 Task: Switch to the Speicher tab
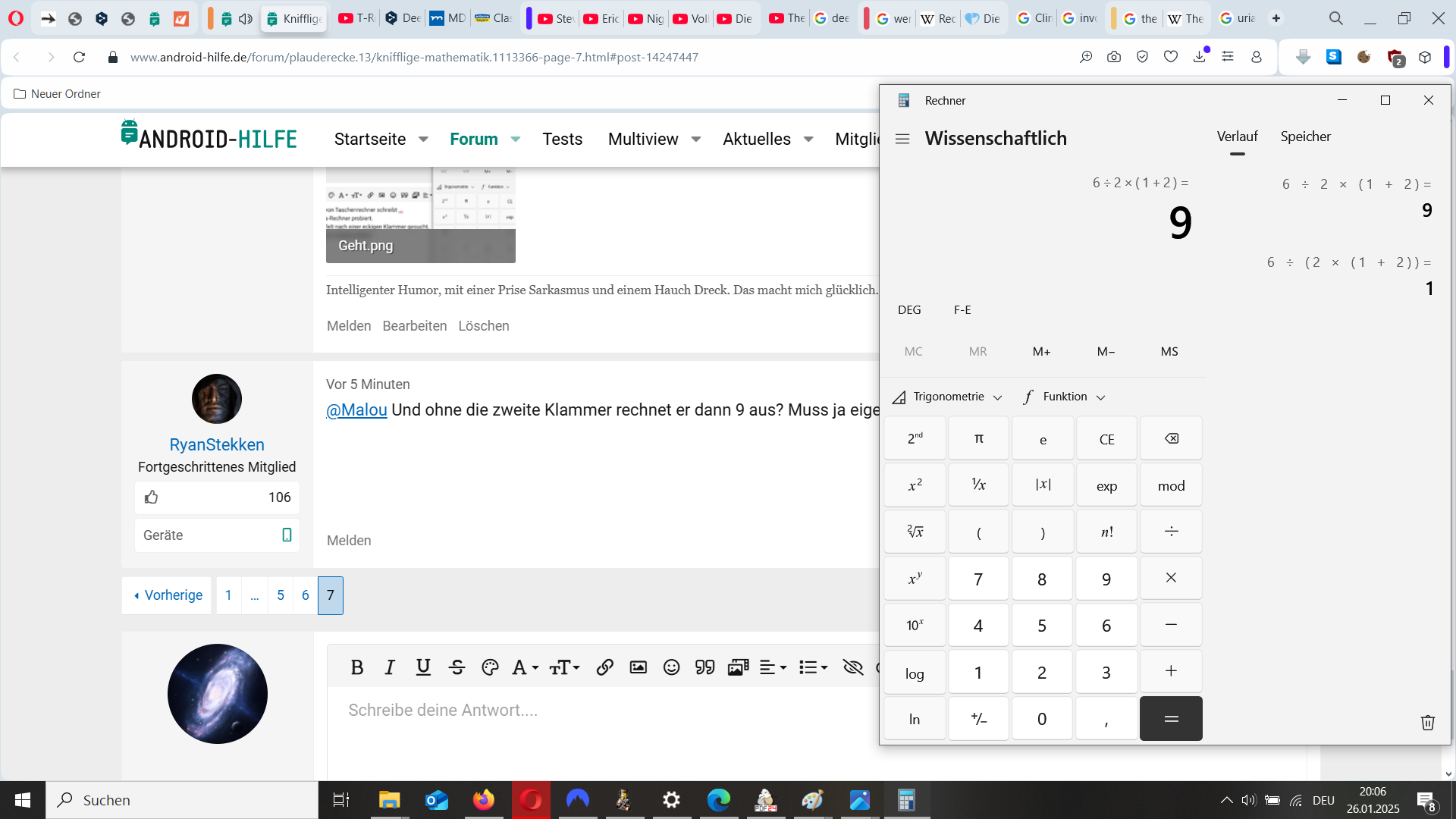[1305, 136]
